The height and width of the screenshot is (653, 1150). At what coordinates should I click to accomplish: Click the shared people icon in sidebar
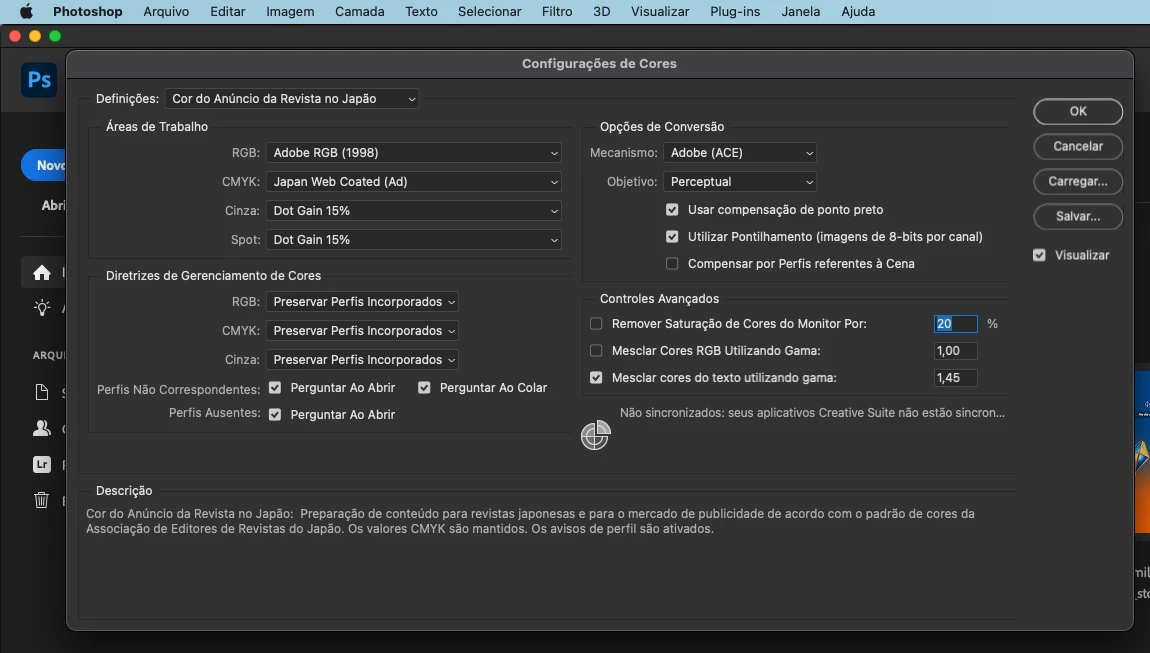point(42,428)
